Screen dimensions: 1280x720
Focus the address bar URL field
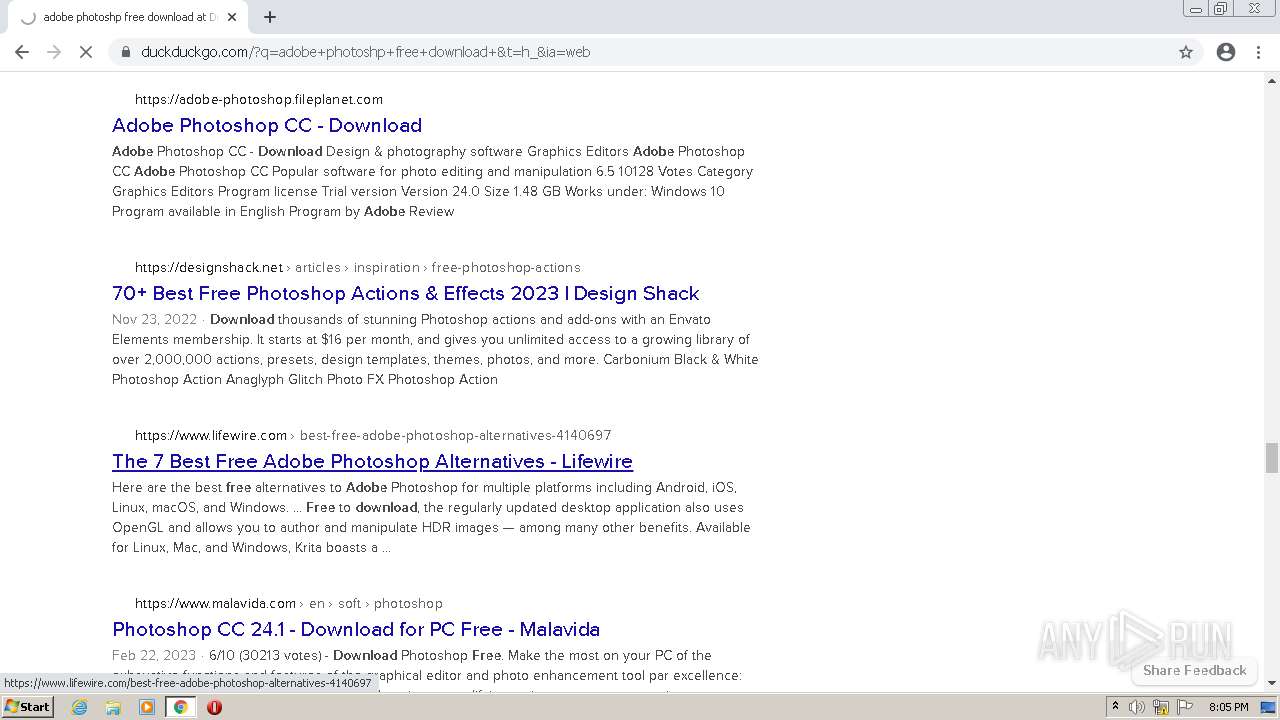click(640, 52)
